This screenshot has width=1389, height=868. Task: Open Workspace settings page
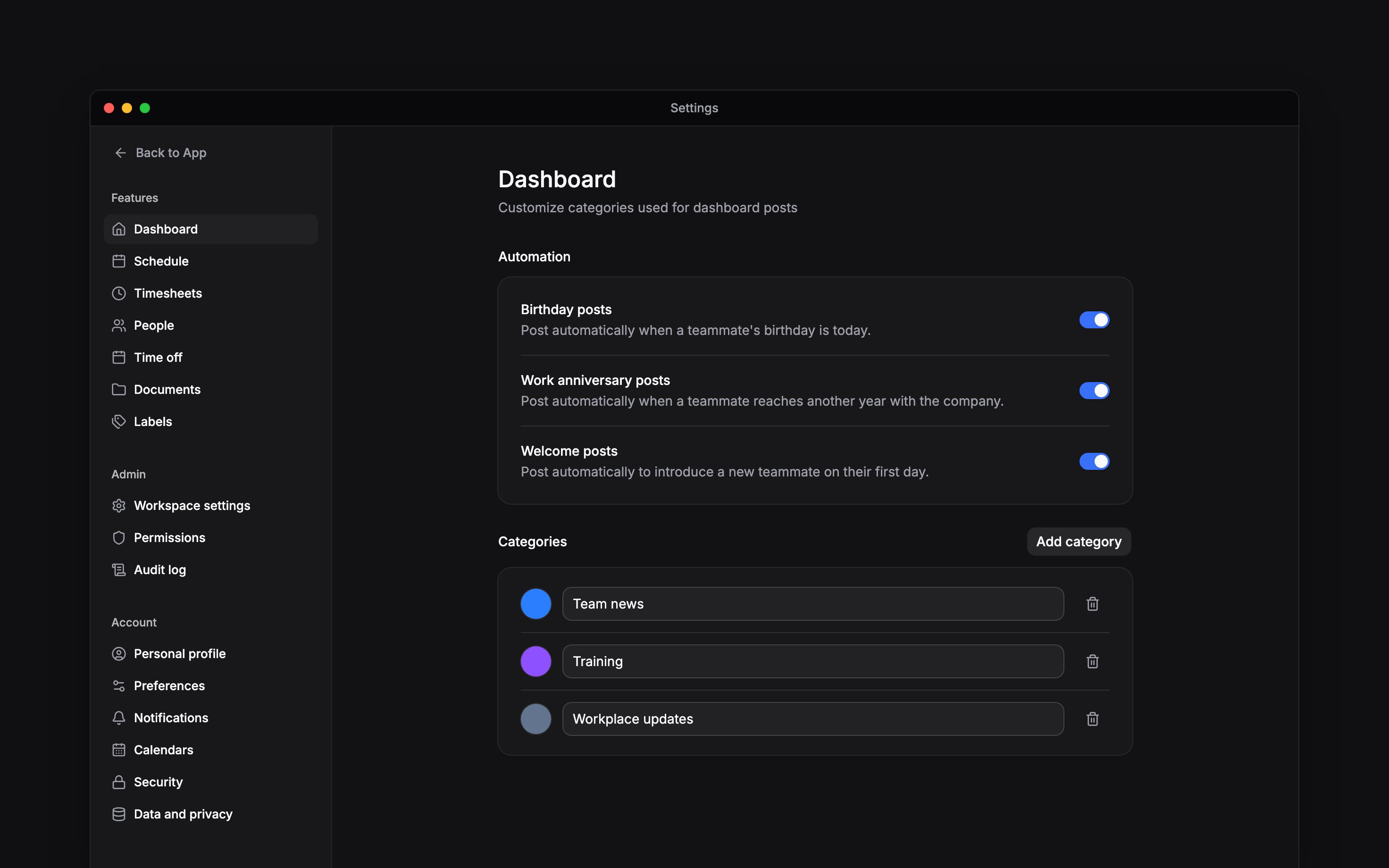click(210, 506)
